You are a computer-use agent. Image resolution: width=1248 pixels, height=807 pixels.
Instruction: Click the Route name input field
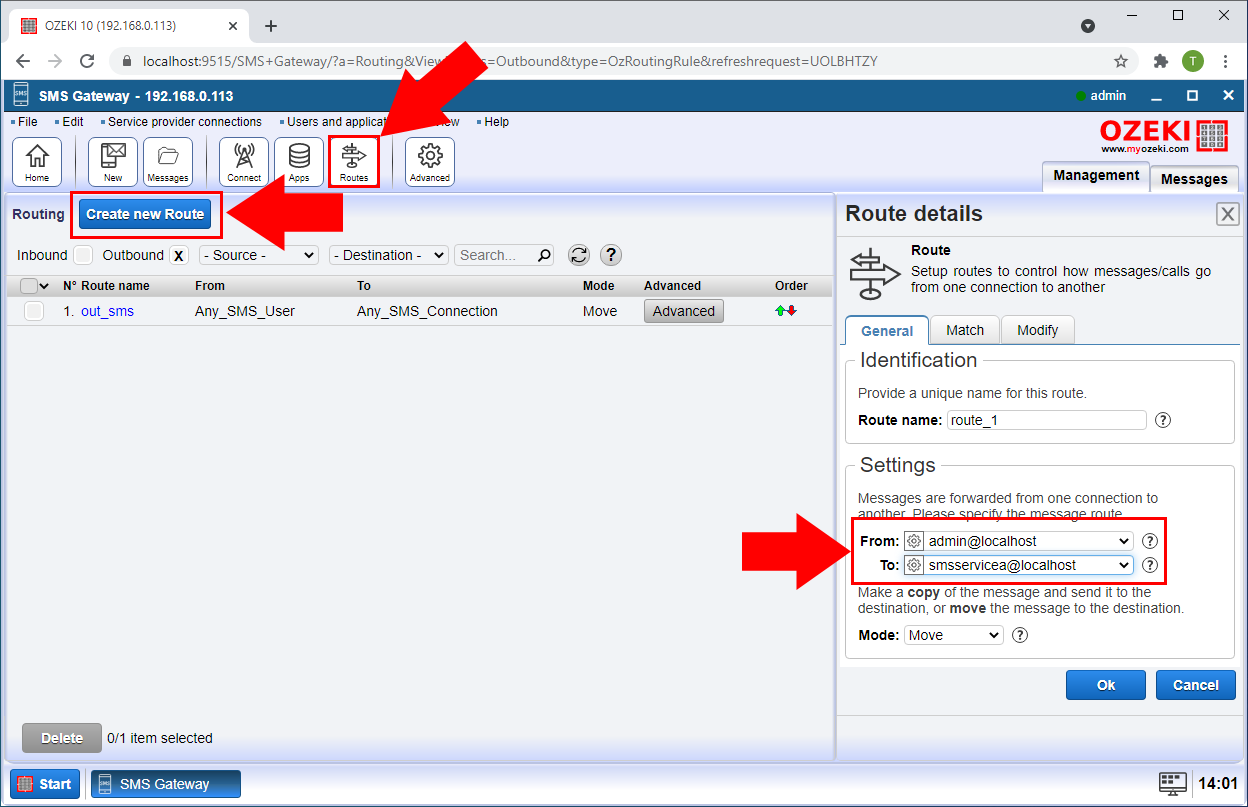coord(1046,420)
